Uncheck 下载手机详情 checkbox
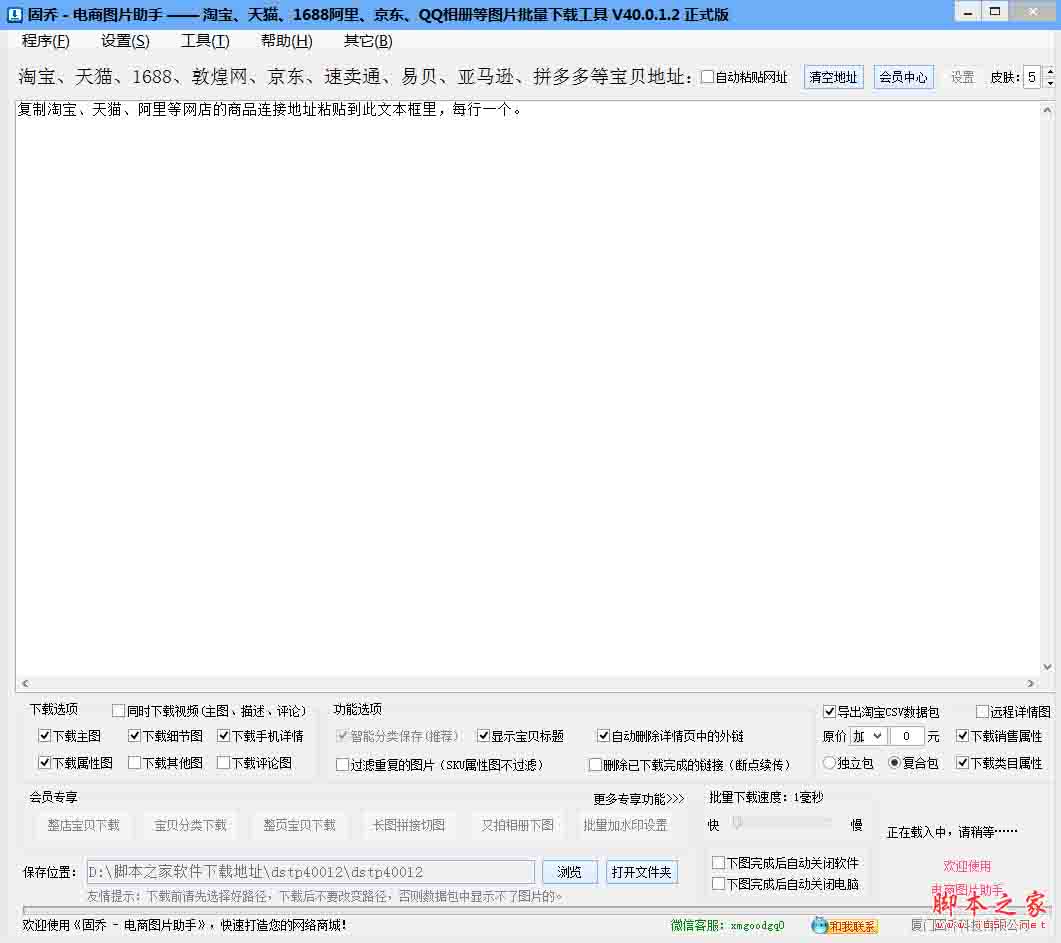Screen dimensions: 1061x943 point(223,735)
